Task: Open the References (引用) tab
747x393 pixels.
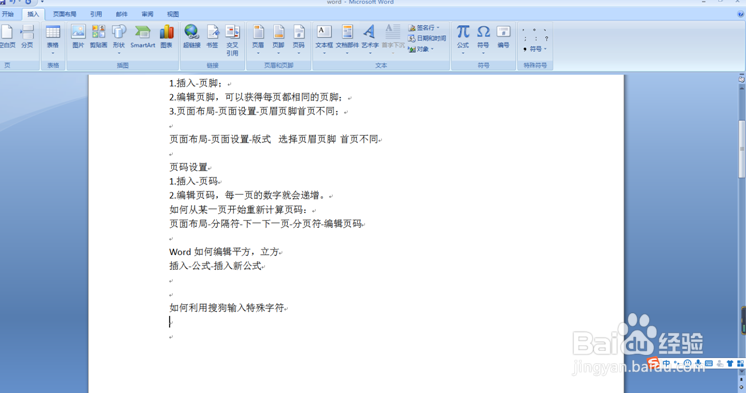Action: coord(96,14)
